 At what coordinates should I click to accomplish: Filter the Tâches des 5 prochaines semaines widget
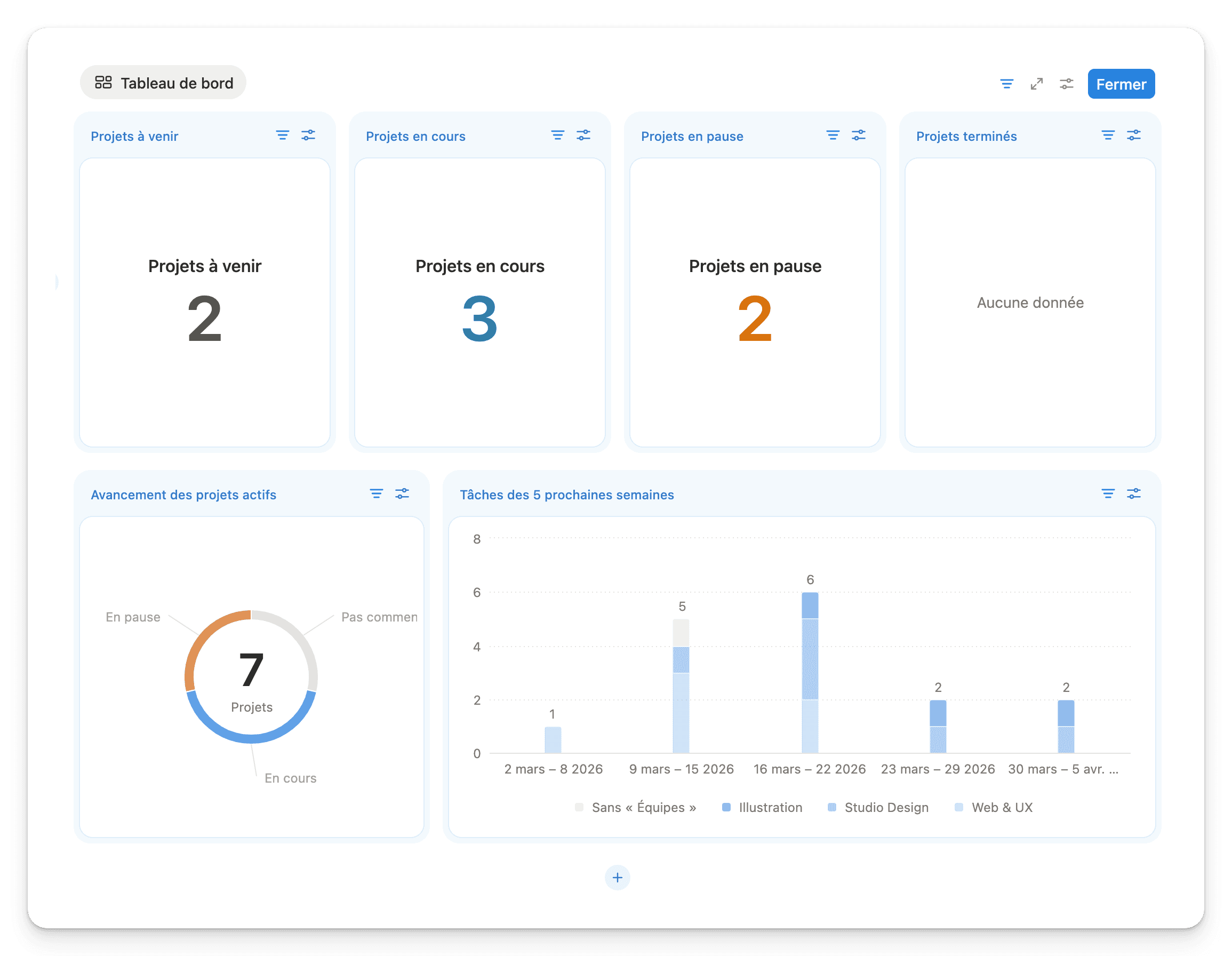coord(1107,494)
